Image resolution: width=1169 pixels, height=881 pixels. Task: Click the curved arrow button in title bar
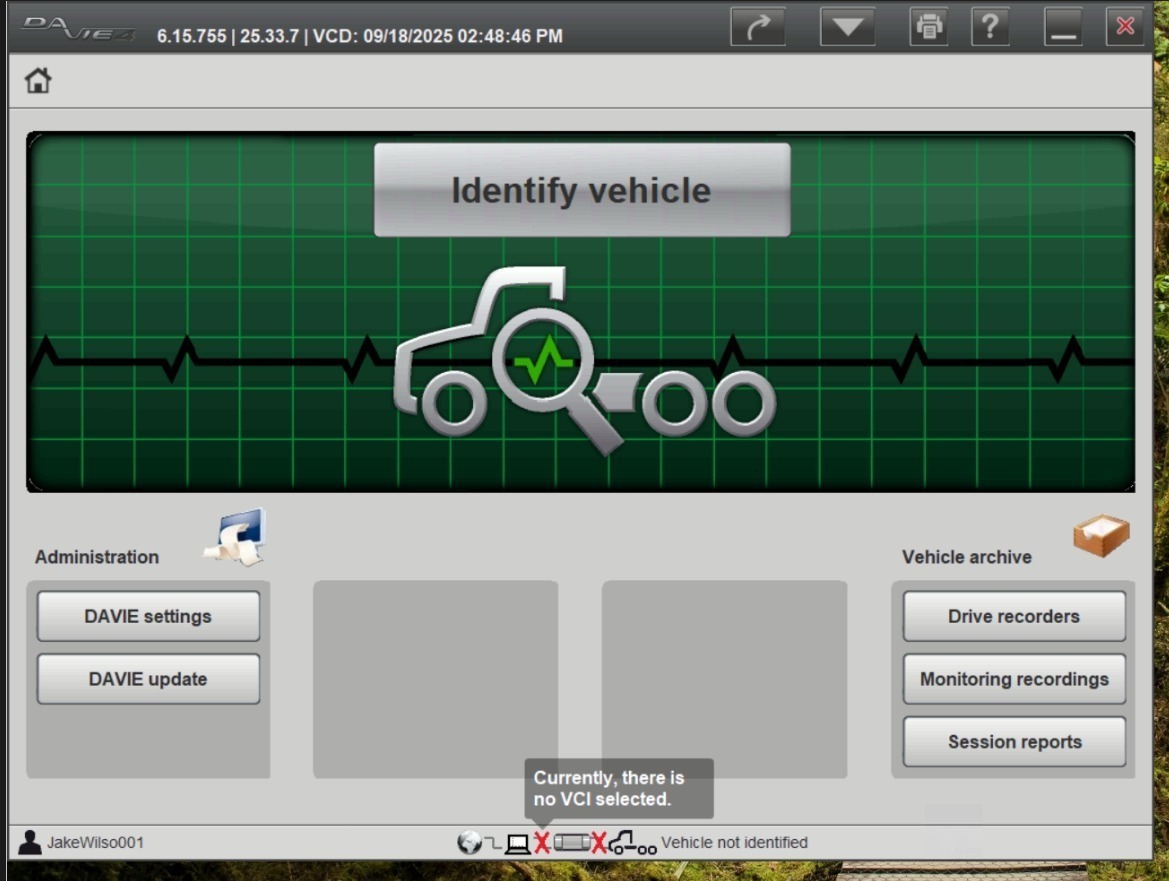point(758,27)
